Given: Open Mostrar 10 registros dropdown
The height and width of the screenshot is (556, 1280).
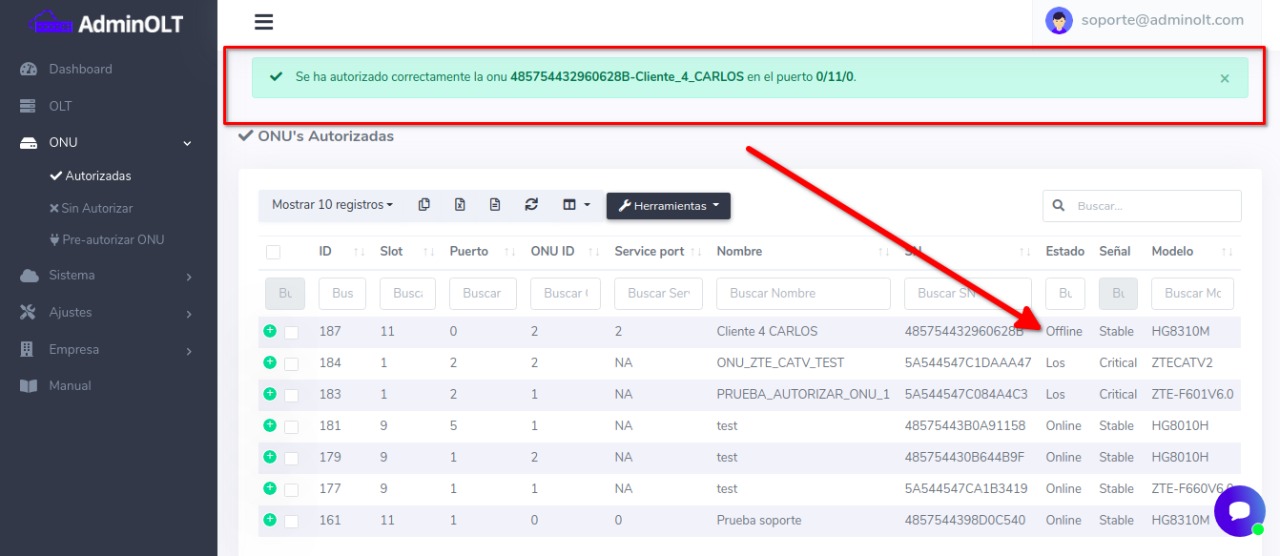Looking at the screenshot, I should click(332, 205).
